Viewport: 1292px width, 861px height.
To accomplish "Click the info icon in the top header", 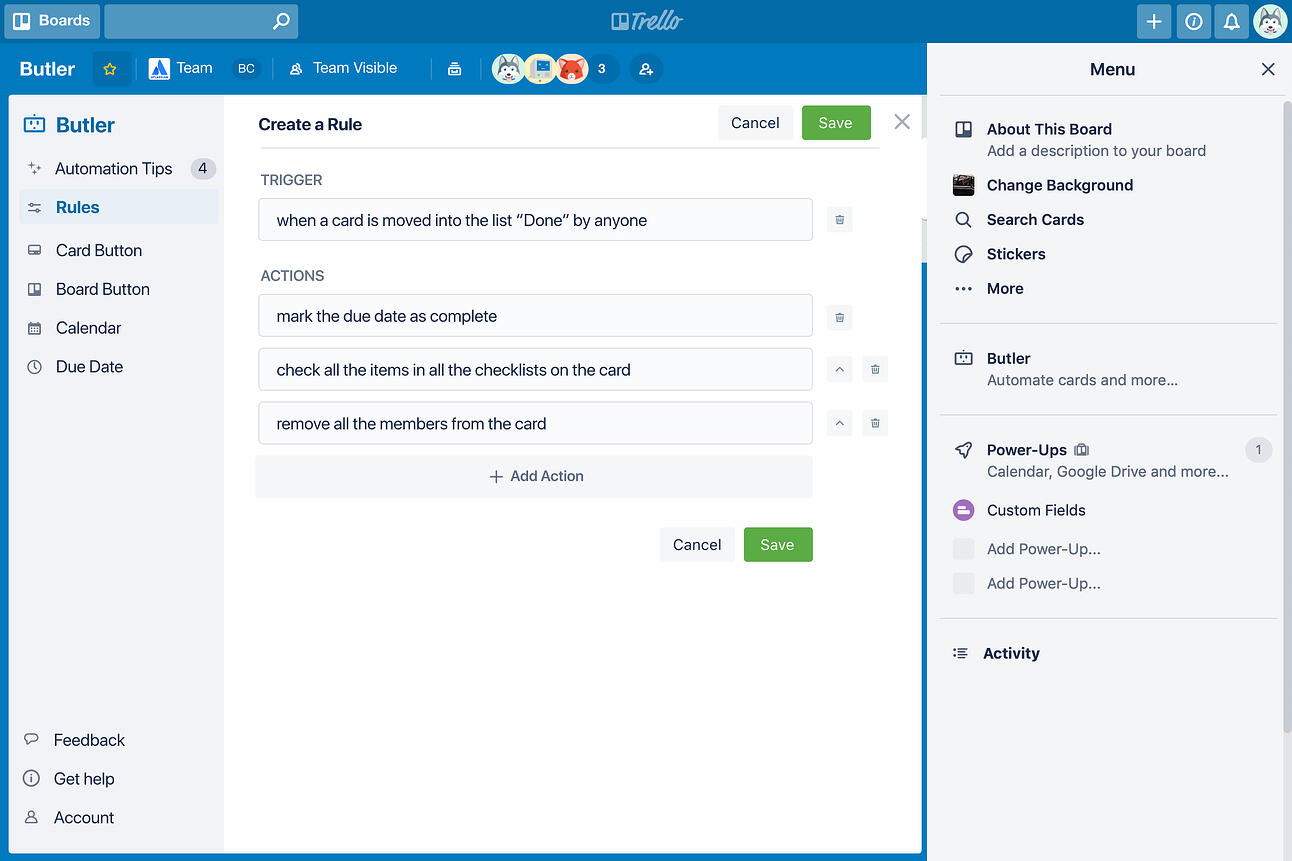I will 1193,21.
